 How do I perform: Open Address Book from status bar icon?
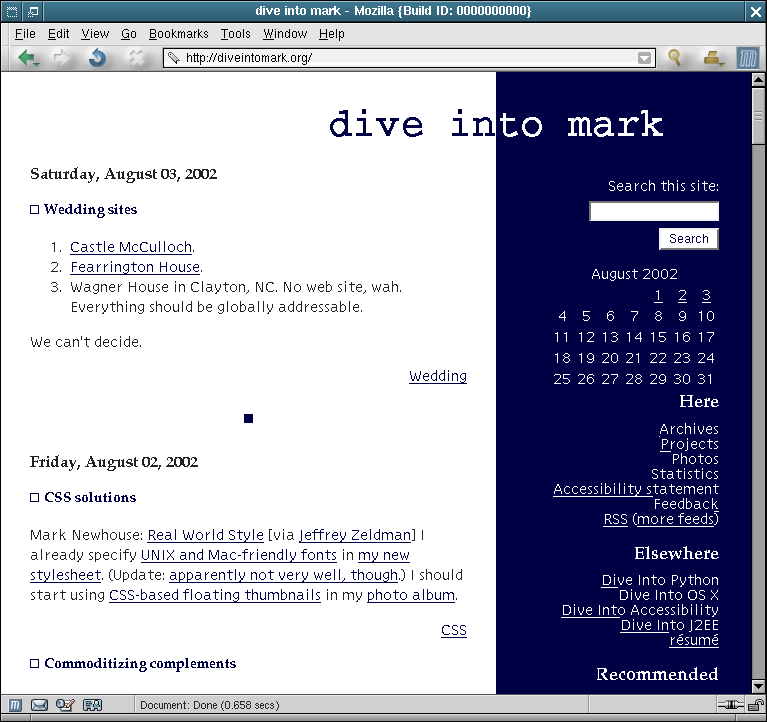click(92, 705)
